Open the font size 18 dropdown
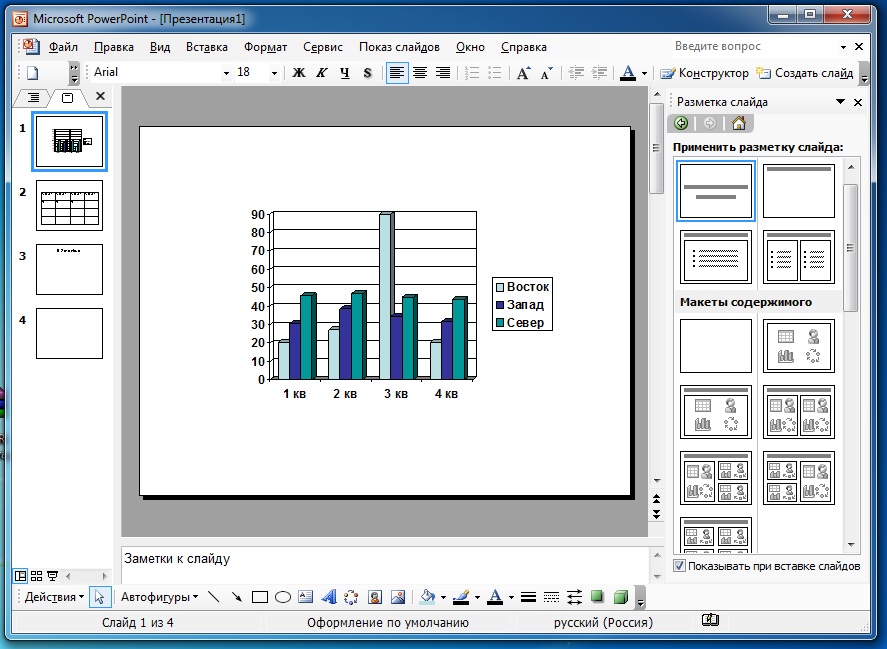 click(273, 73)
